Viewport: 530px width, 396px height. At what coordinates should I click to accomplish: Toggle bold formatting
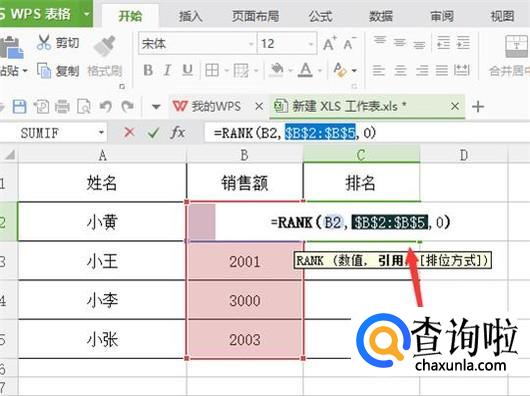coord(148,70)
